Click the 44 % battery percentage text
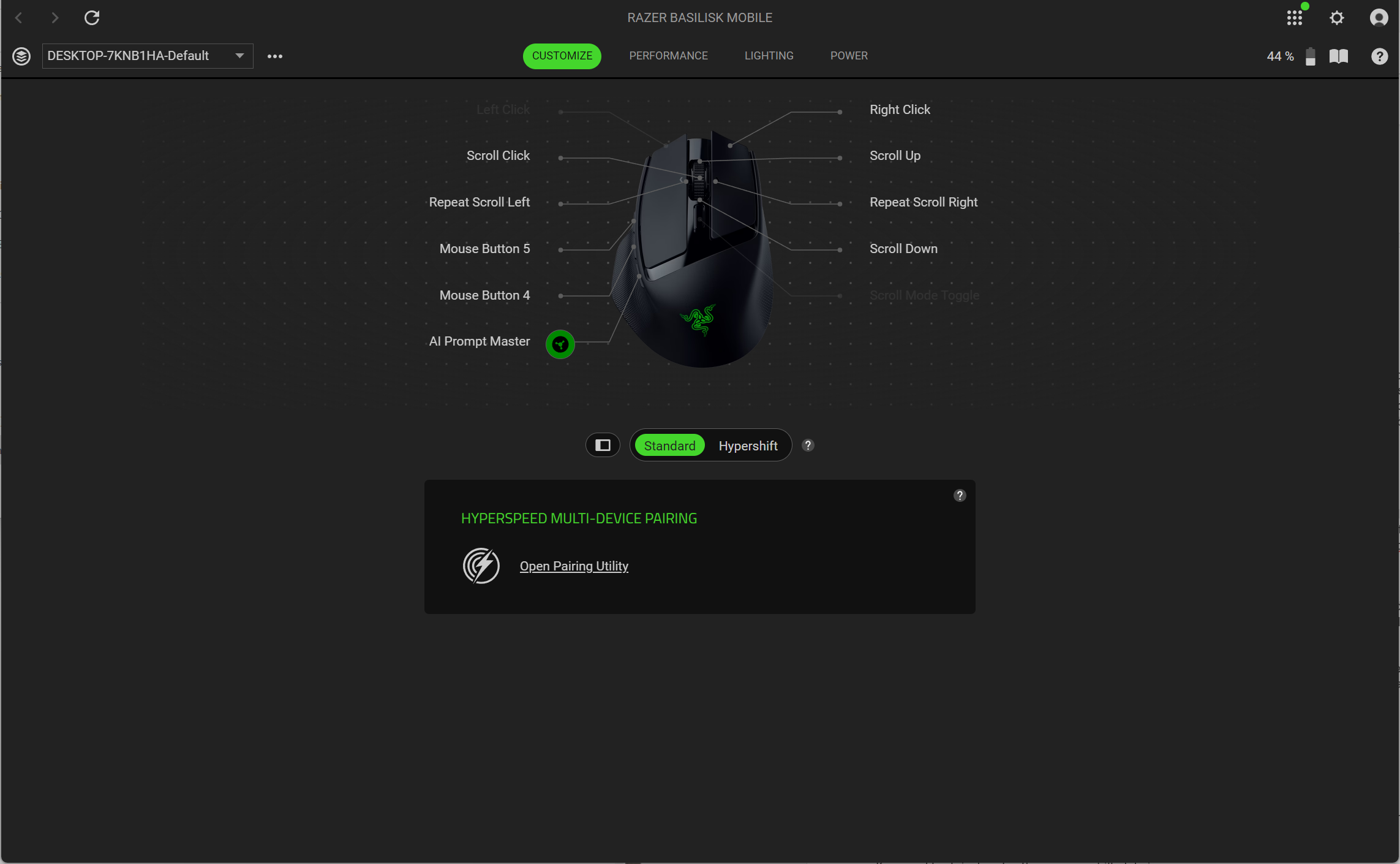The height and width of the screenshot is (864, 1400). 1280,56
